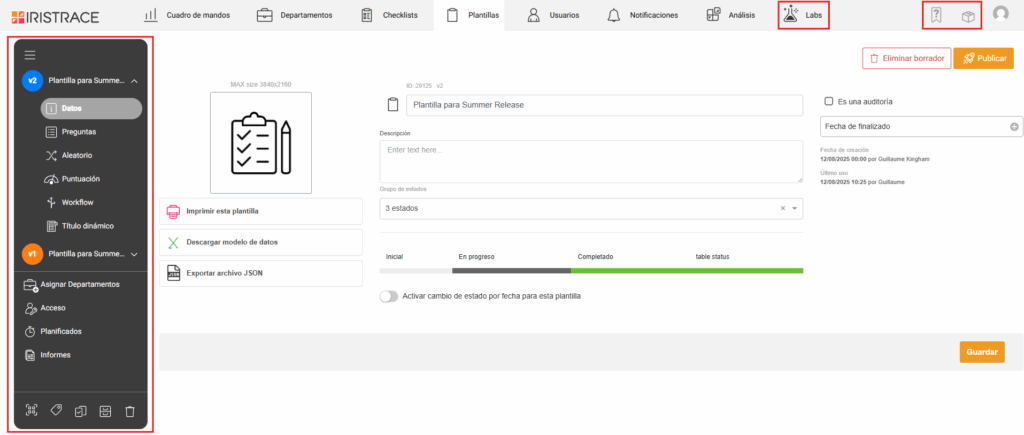
Task: Click the QR scan icon at sidebar bottom
Action: pos(30,410)
